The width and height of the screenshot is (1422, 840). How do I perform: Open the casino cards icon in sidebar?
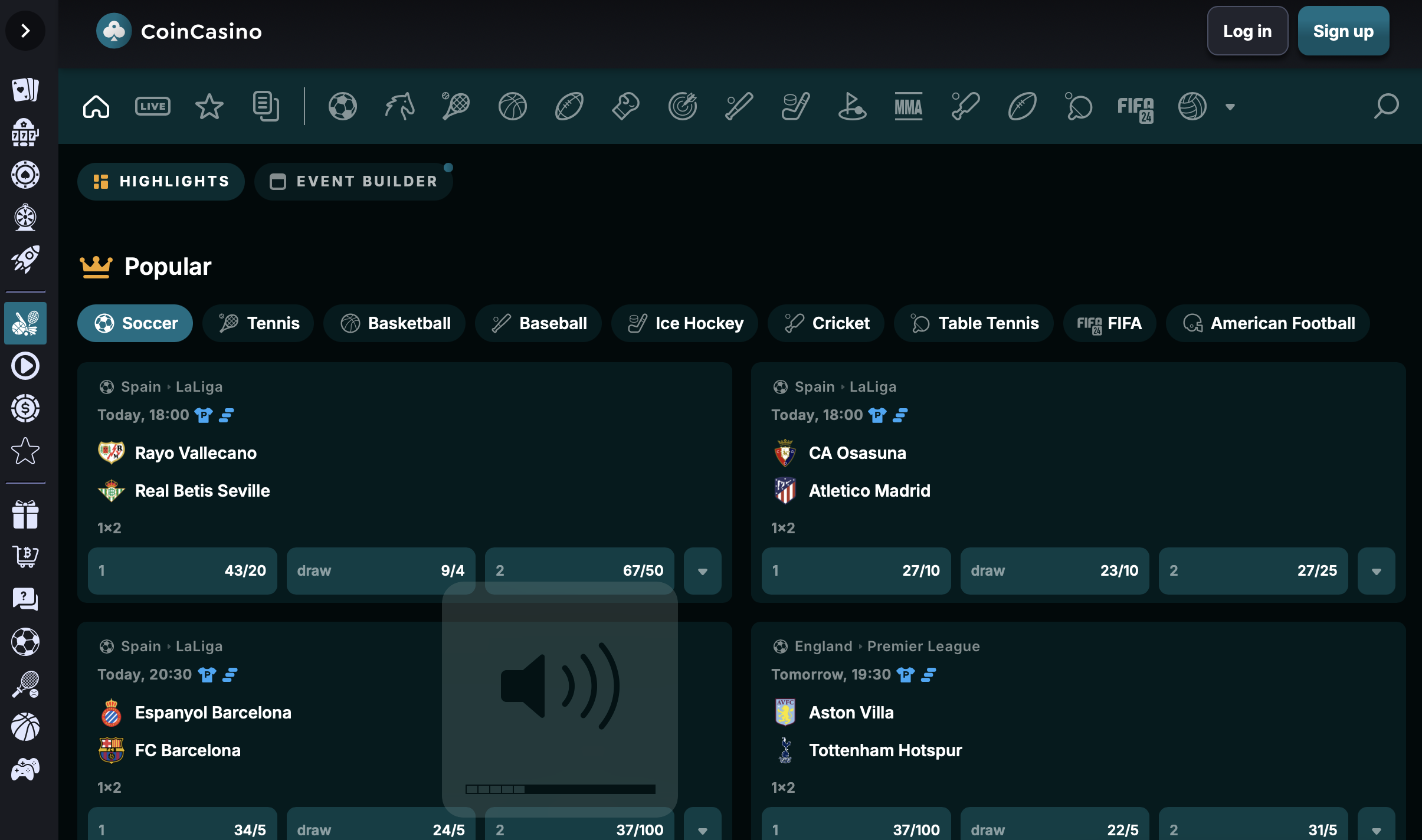(x=25, y=90)
